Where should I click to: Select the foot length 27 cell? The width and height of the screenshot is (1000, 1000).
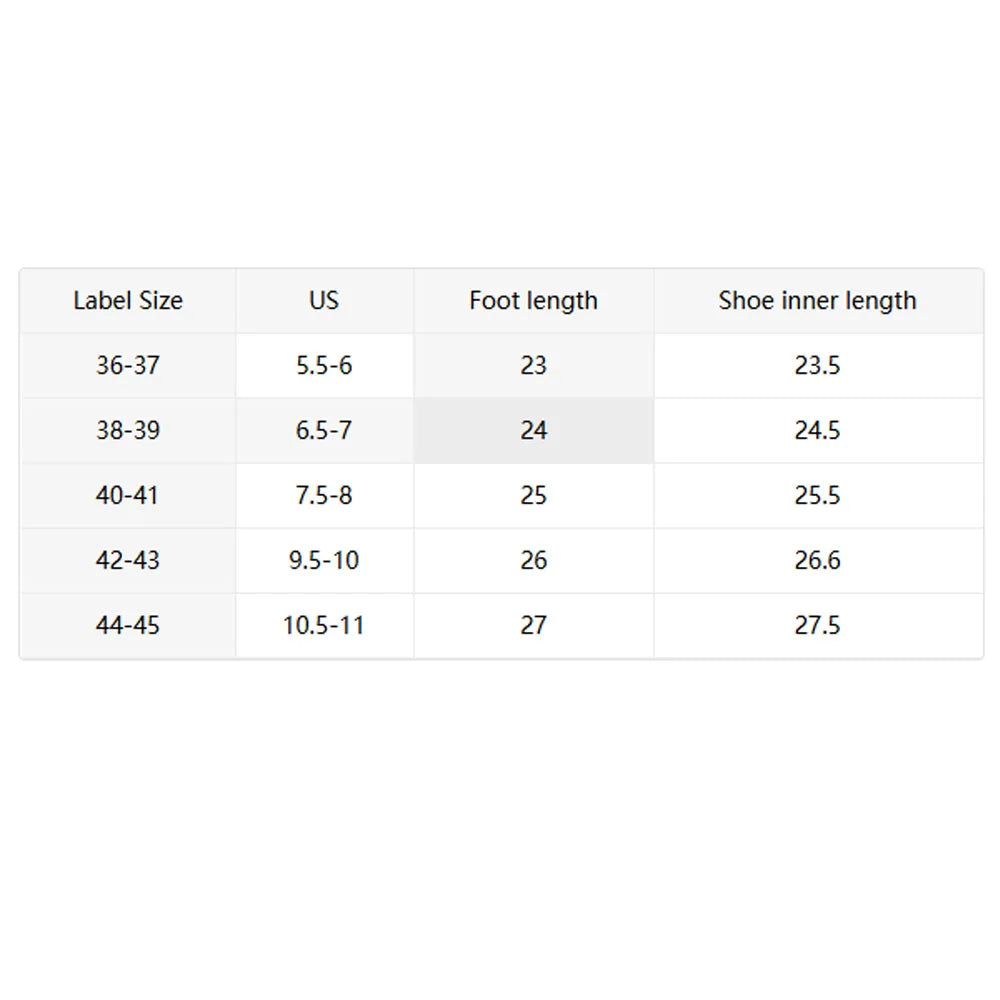534,626
